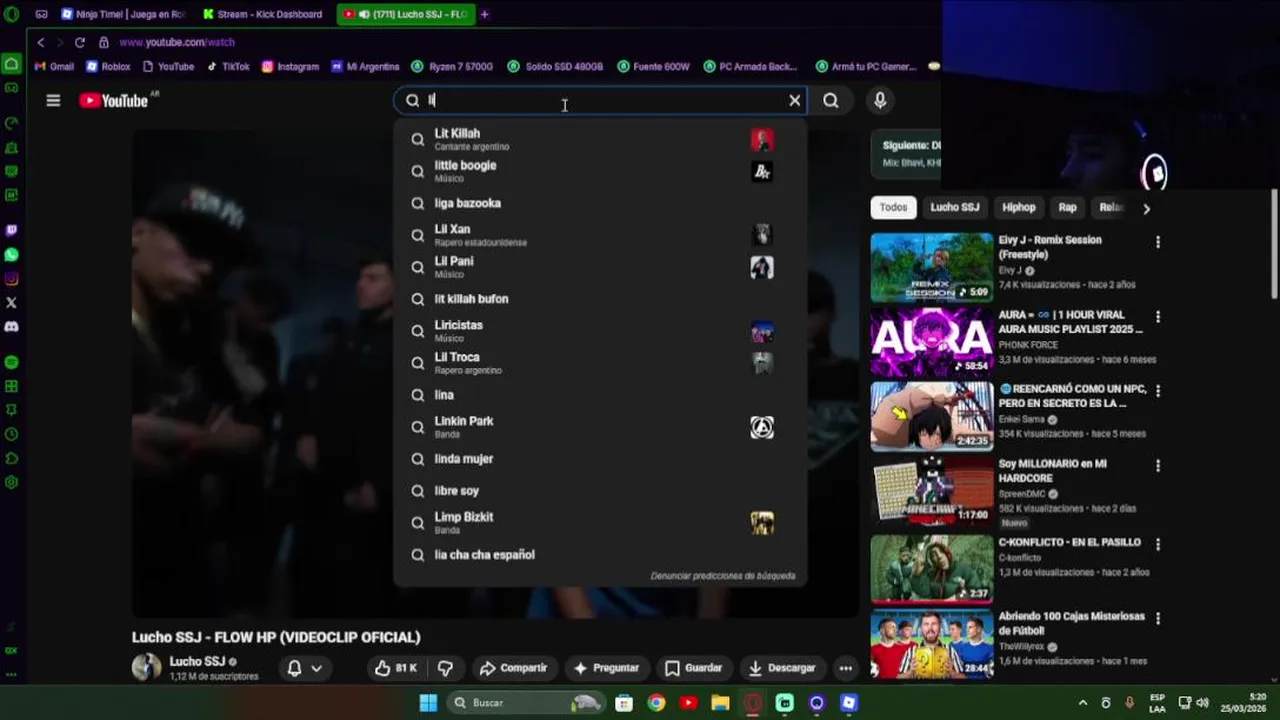Open 'Denunciar predicciones de búsqueda' link

[723, 576]
